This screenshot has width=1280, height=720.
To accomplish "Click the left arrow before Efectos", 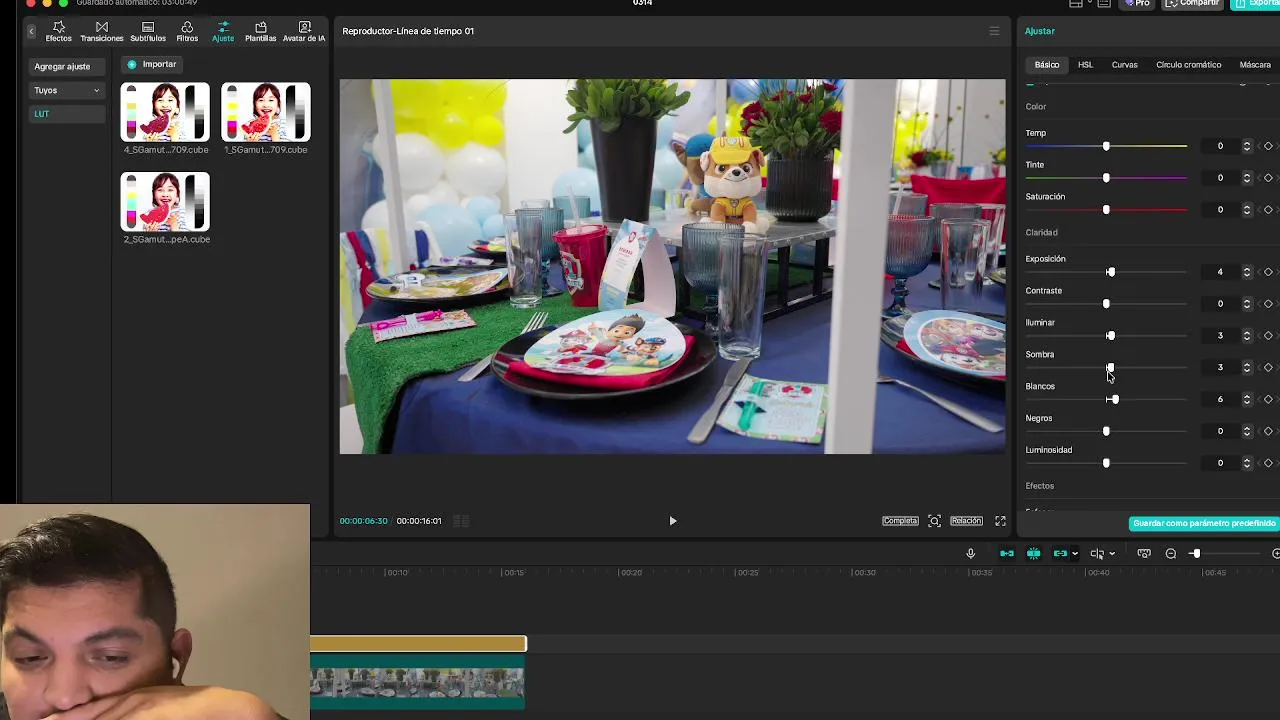I will tap(31, 32).
